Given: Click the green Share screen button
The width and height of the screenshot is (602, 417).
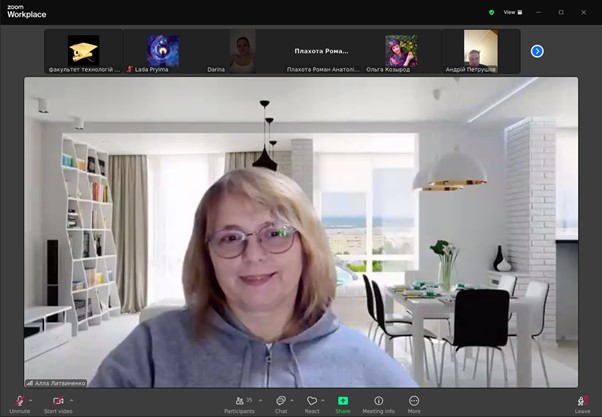Looking at the screenshot, I should pyautogui.click(x=343, y=401).
